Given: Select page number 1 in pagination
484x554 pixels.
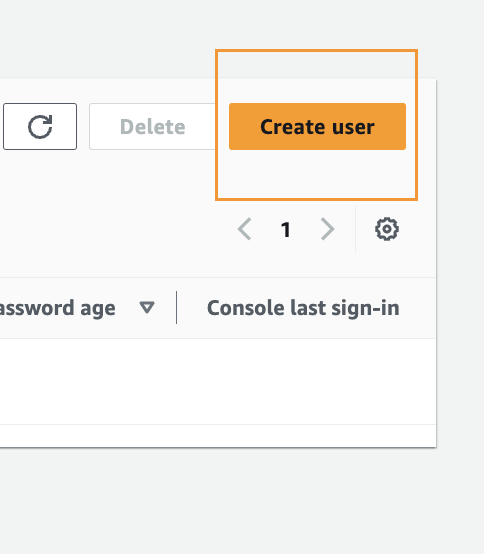Looking at the screenshot, I should pos(286,230).
